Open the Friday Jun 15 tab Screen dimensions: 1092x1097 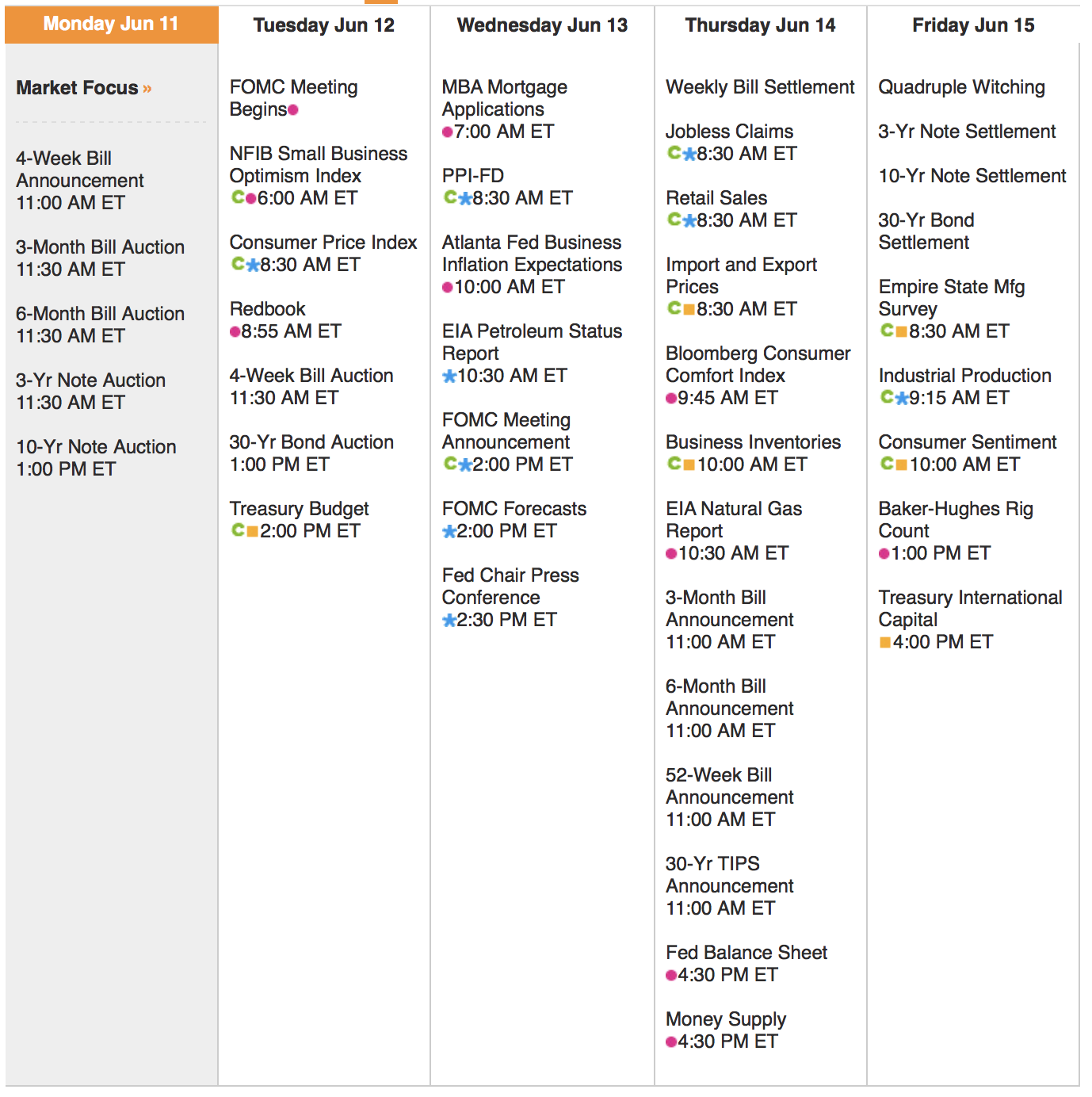pos(973,25)
